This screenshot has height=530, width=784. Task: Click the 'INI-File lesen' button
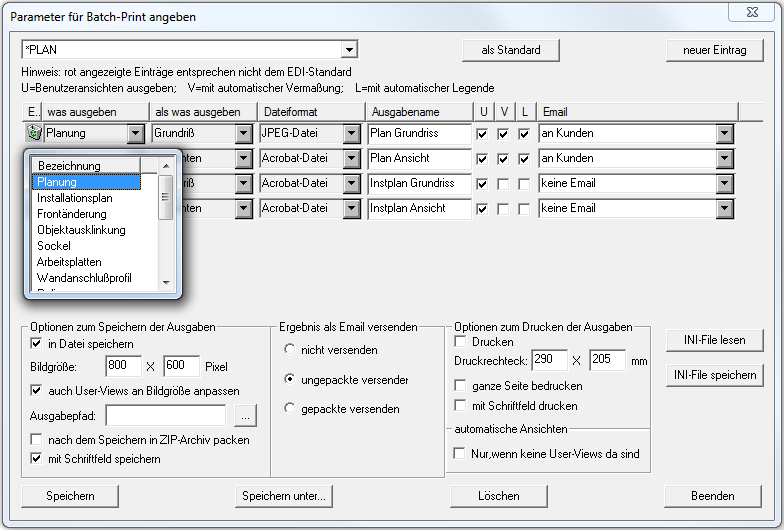click(x=714, y=340)
